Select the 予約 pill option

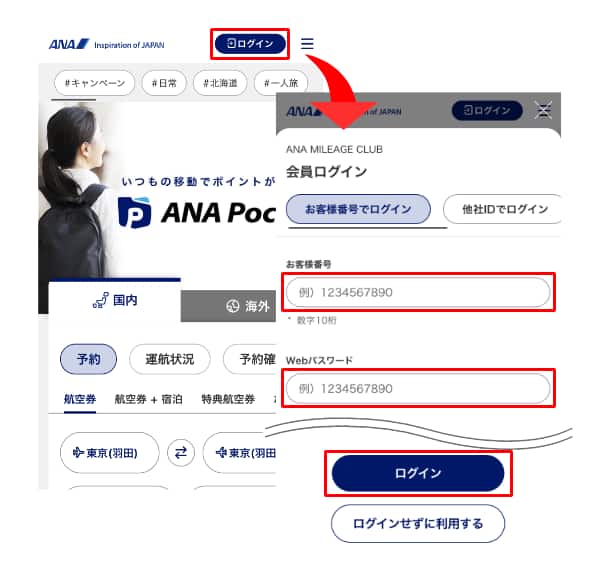tap(88, 359)
